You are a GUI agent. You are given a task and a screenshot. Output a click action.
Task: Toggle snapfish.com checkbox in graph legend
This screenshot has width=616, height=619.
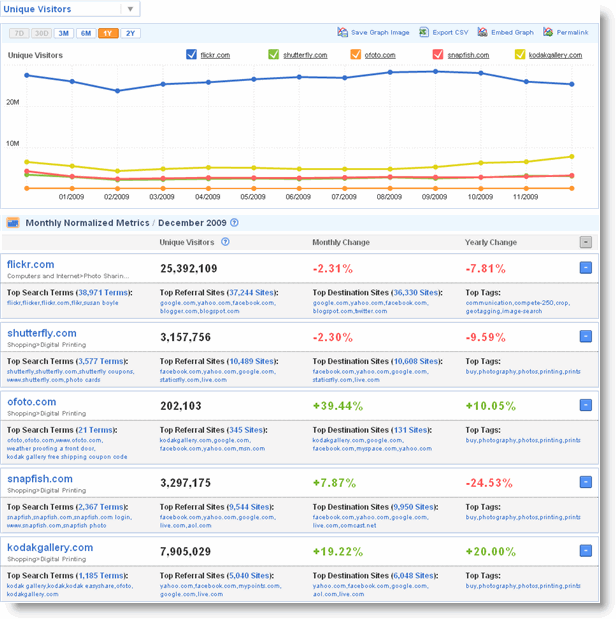(438, 54)
